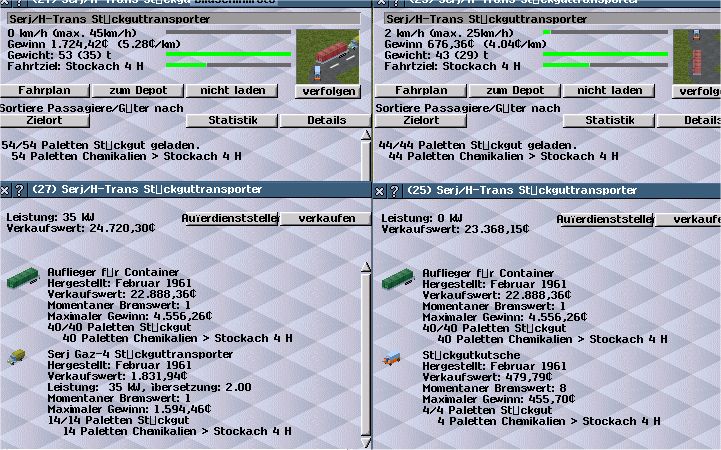Viewport: 721px width, 450px height.
Task: Click Zielort sort button in 54-pallet convoy window
Action: pyautogui.click(x=45, y=120)
